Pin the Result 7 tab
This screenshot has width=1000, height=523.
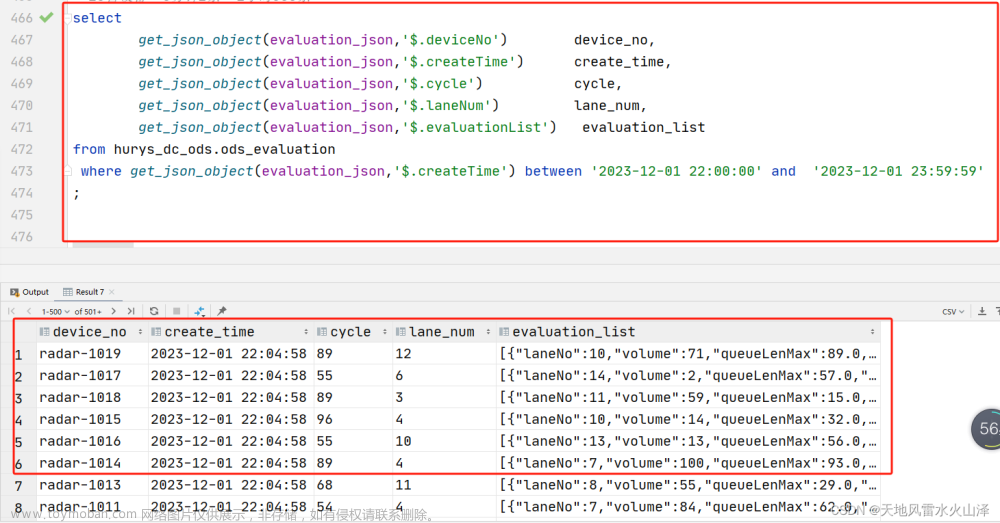222,311
